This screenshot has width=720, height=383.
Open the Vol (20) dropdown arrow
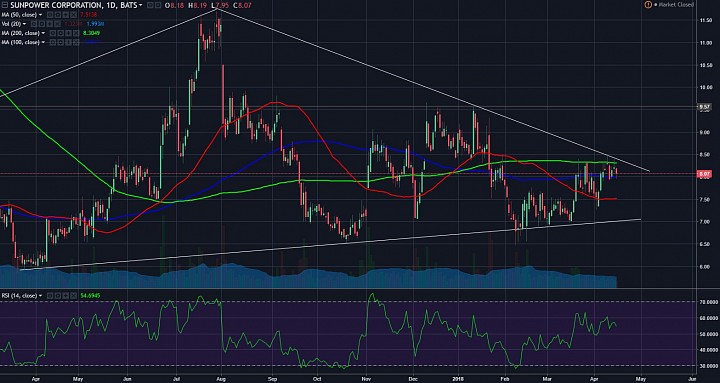coord(24,24)
